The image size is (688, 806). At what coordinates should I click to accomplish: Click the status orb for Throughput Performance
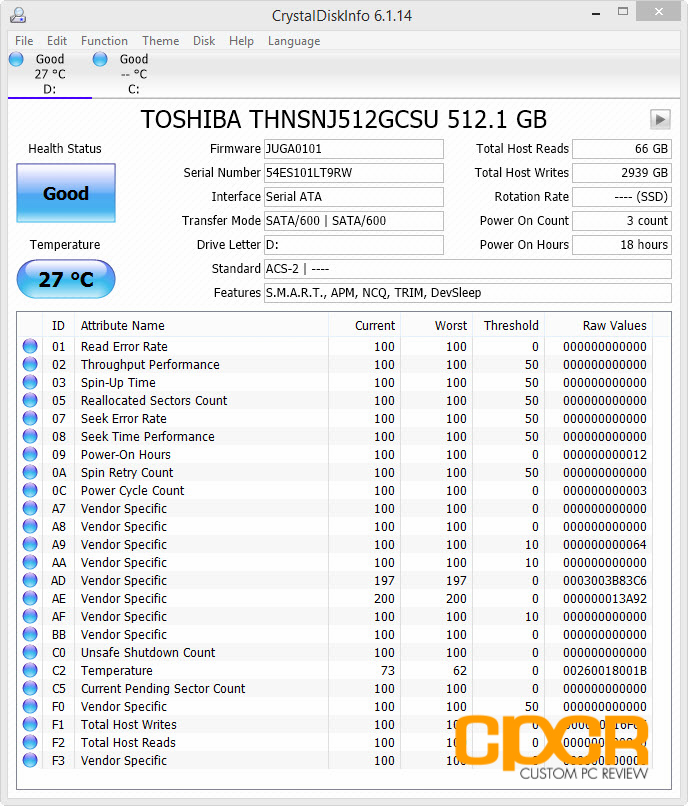[30, 364]
